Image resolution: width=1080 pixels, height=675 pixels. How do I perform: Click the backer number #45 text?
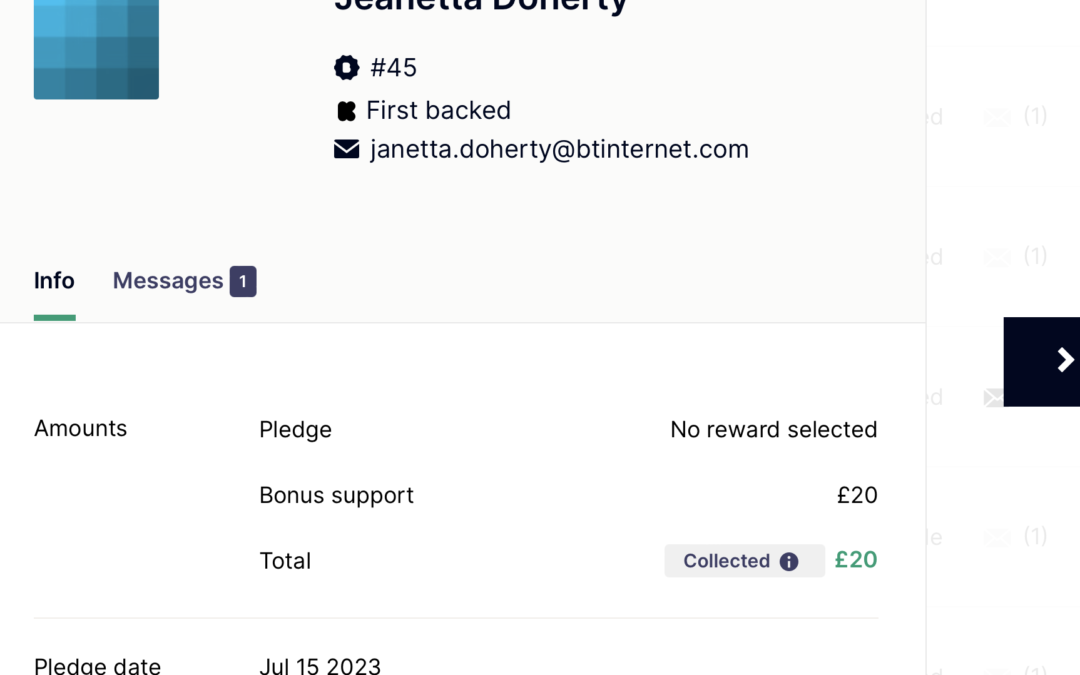click(393, 68)
